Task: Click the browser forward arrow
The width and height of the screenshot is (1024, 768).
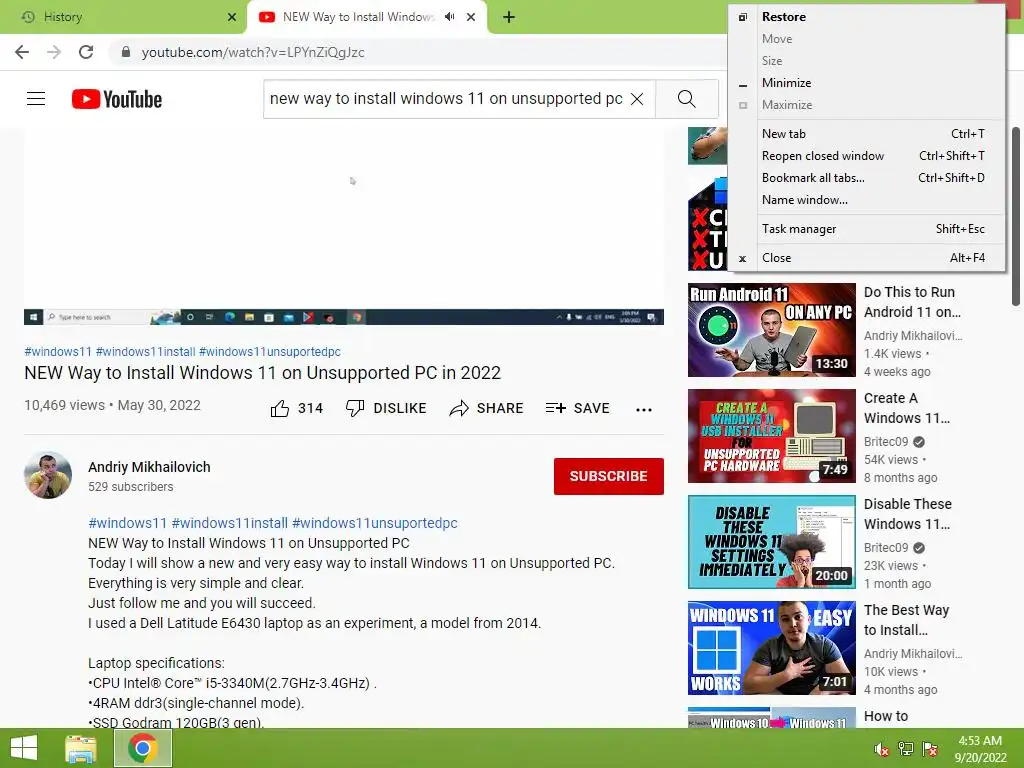Action: (x=54, y=52)
